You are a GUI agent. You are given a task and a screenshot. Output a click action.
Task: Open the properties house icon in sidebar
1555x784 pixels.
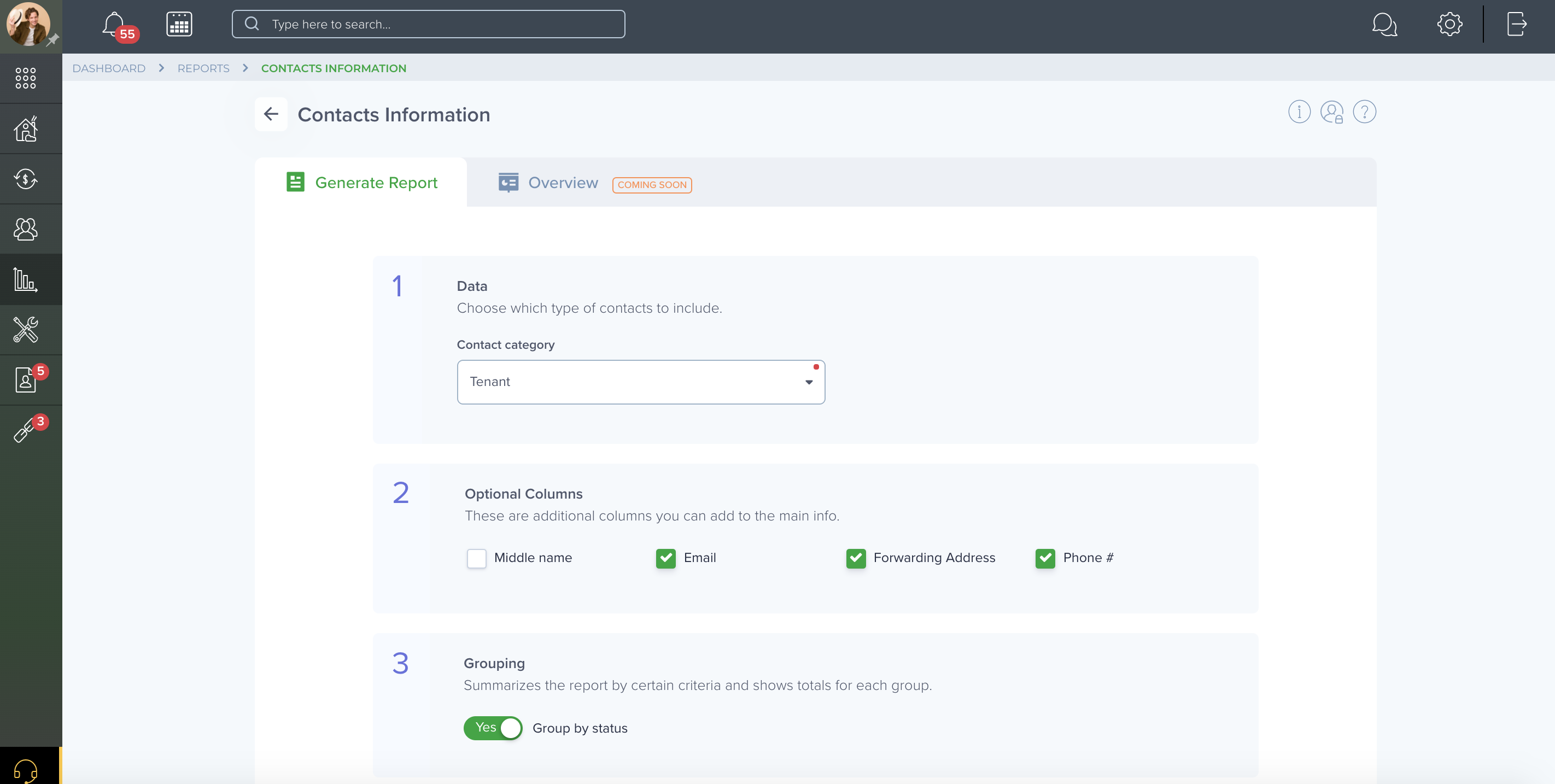(x=25, y=128)
